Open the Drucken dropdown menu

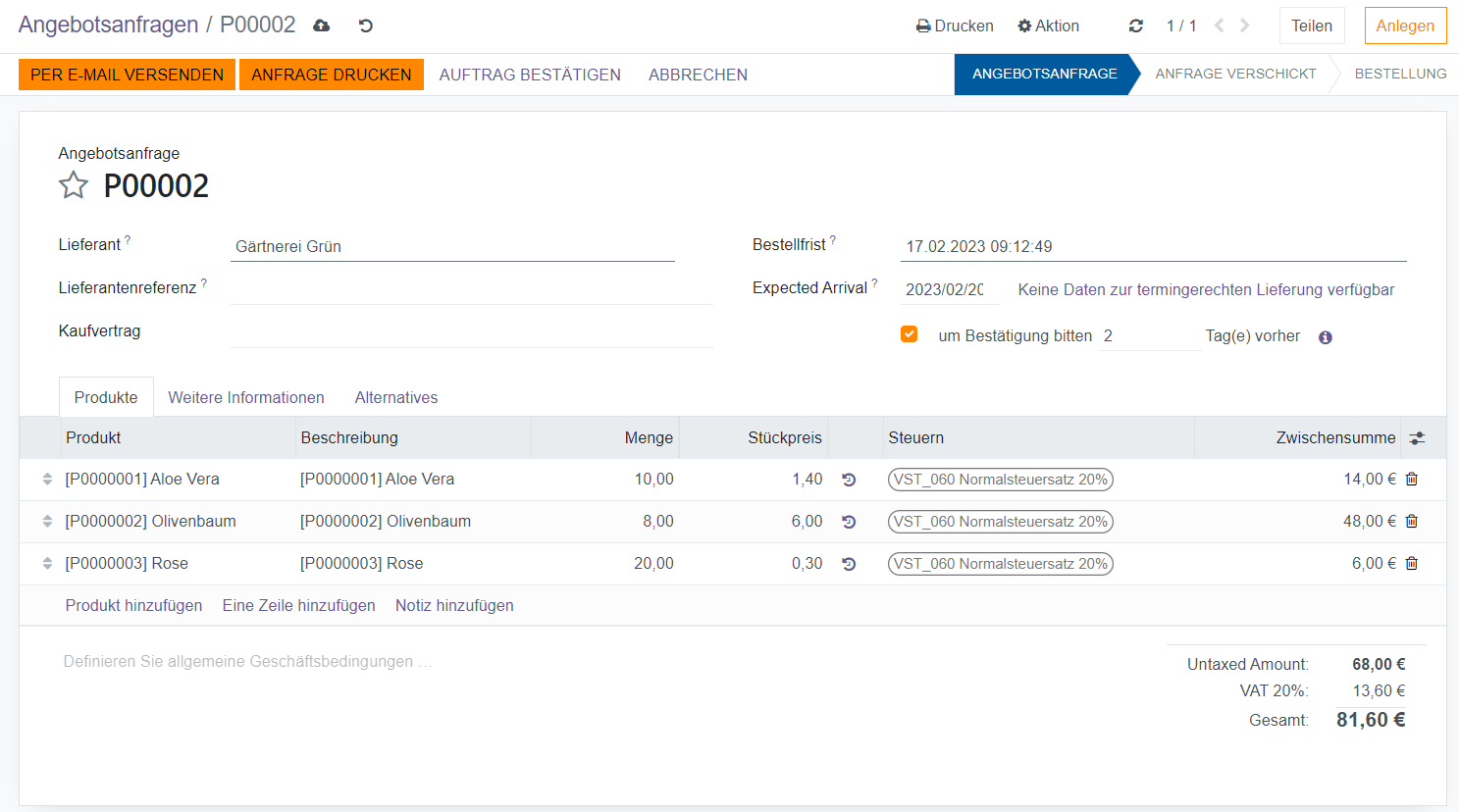click(x=955, y=25)
